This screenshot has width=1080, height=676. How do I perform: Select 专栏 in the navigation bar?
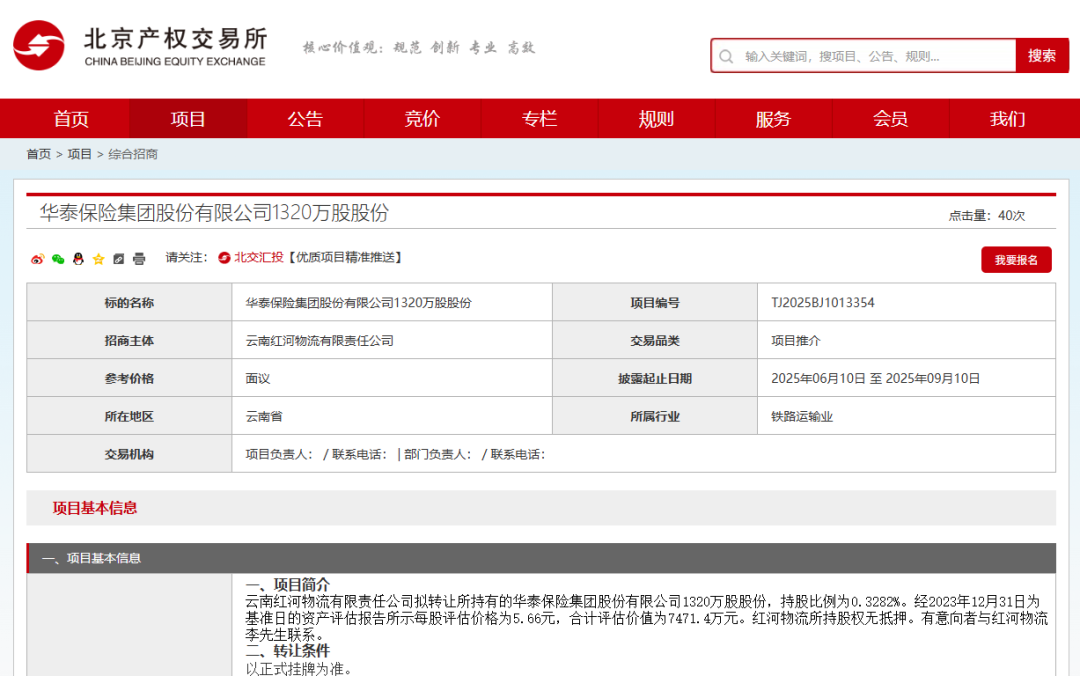pos(539,119)
